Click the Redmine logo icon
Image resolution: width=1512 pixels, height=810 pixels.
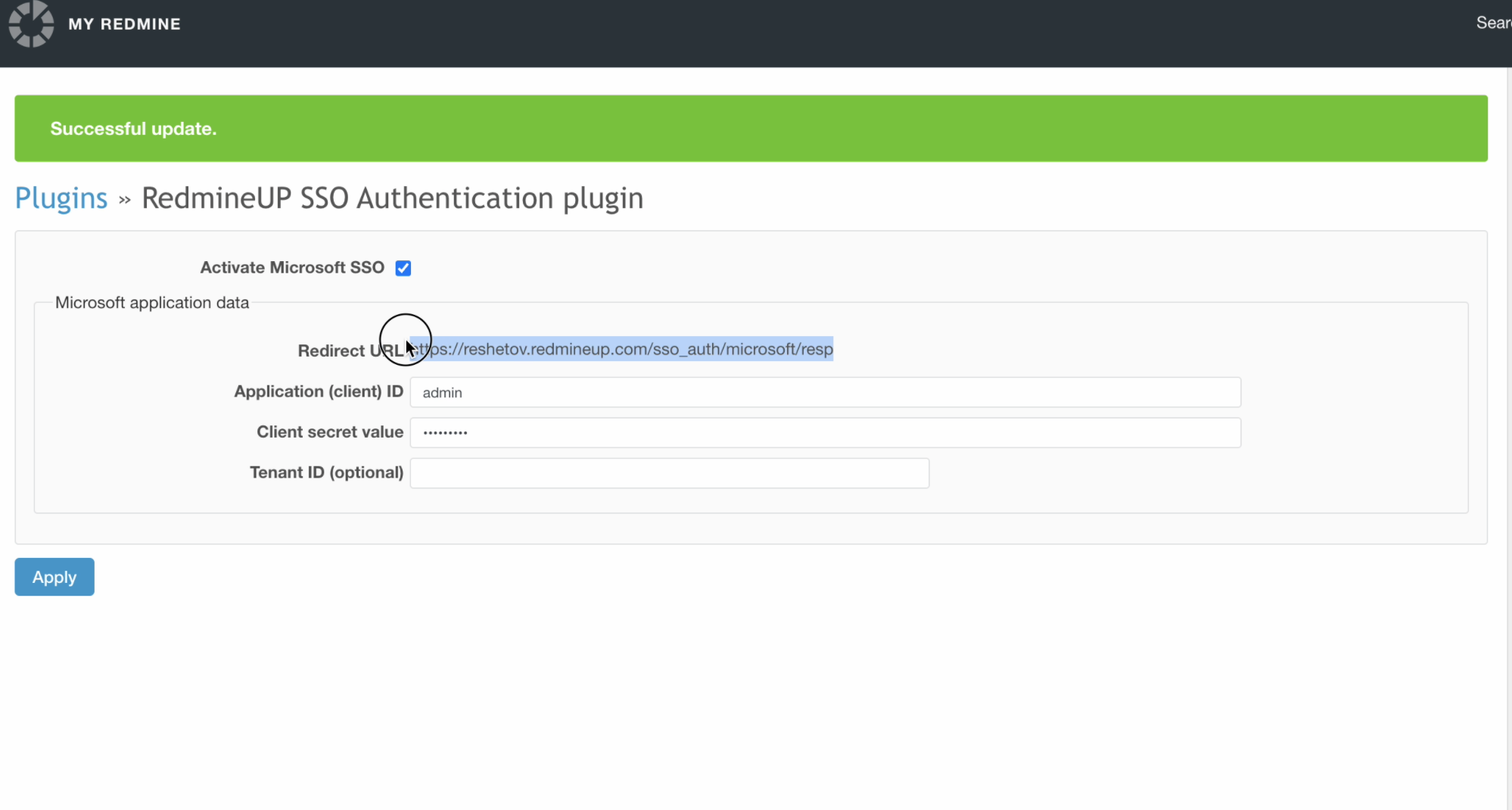(31, 24)
